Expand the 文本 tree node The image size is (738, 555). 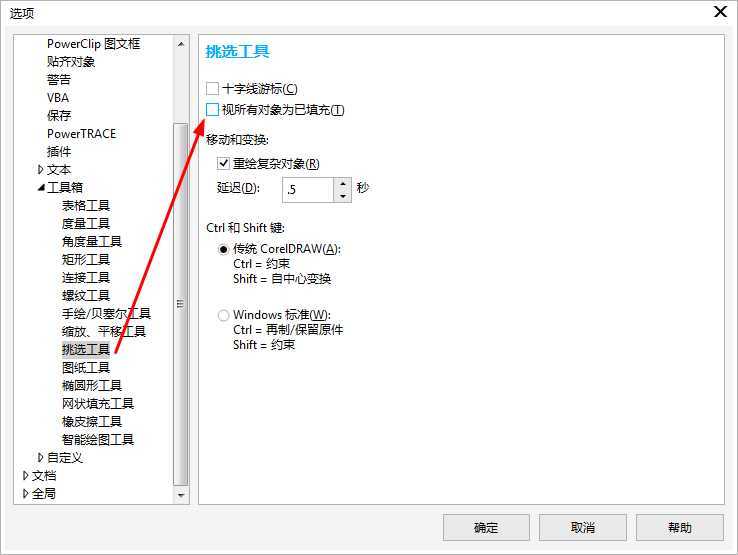click(41, 170)
